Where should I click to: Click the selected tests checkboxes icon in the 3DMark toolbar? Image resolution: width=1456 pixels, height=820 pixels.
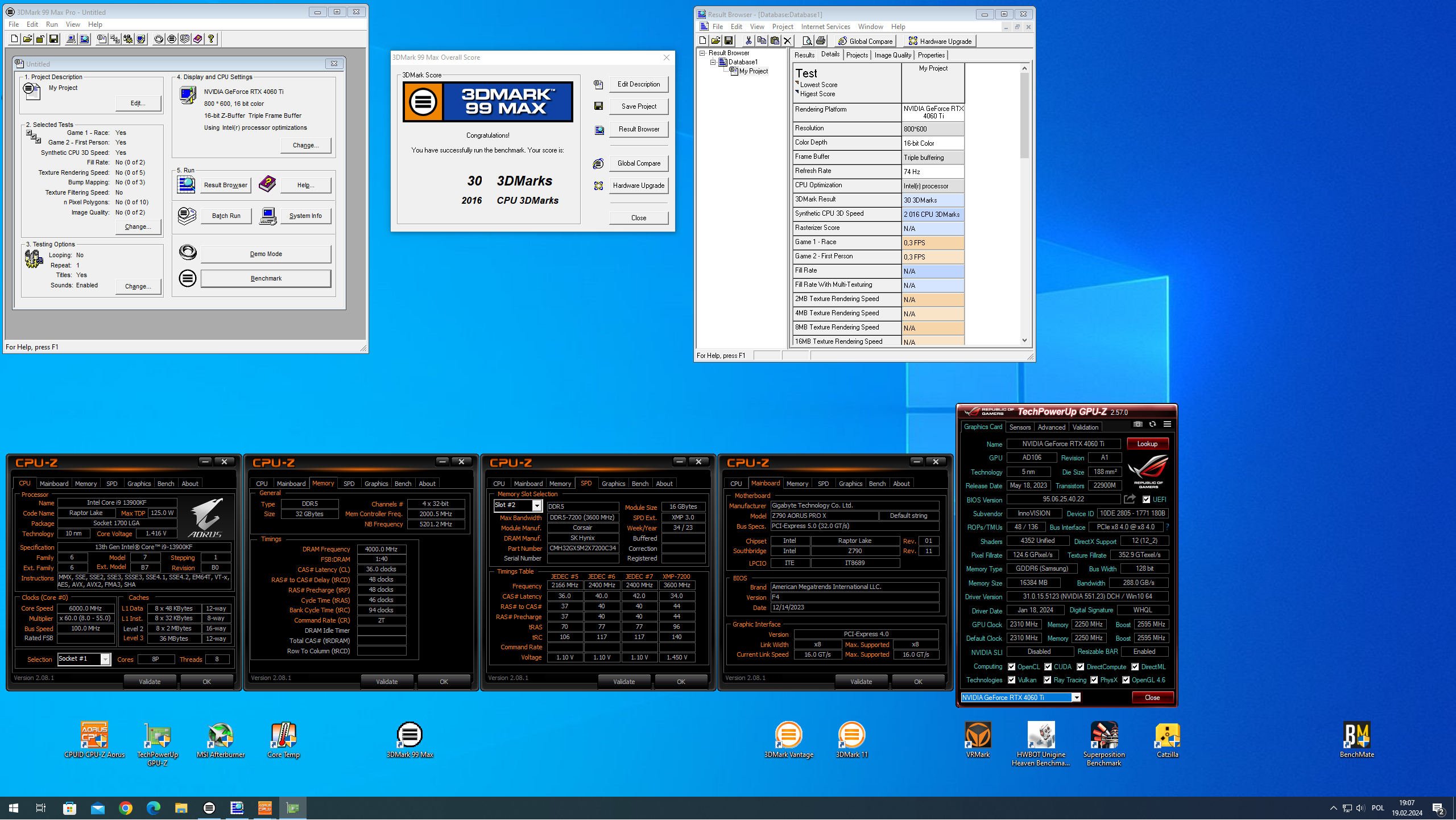click(115, 39)
